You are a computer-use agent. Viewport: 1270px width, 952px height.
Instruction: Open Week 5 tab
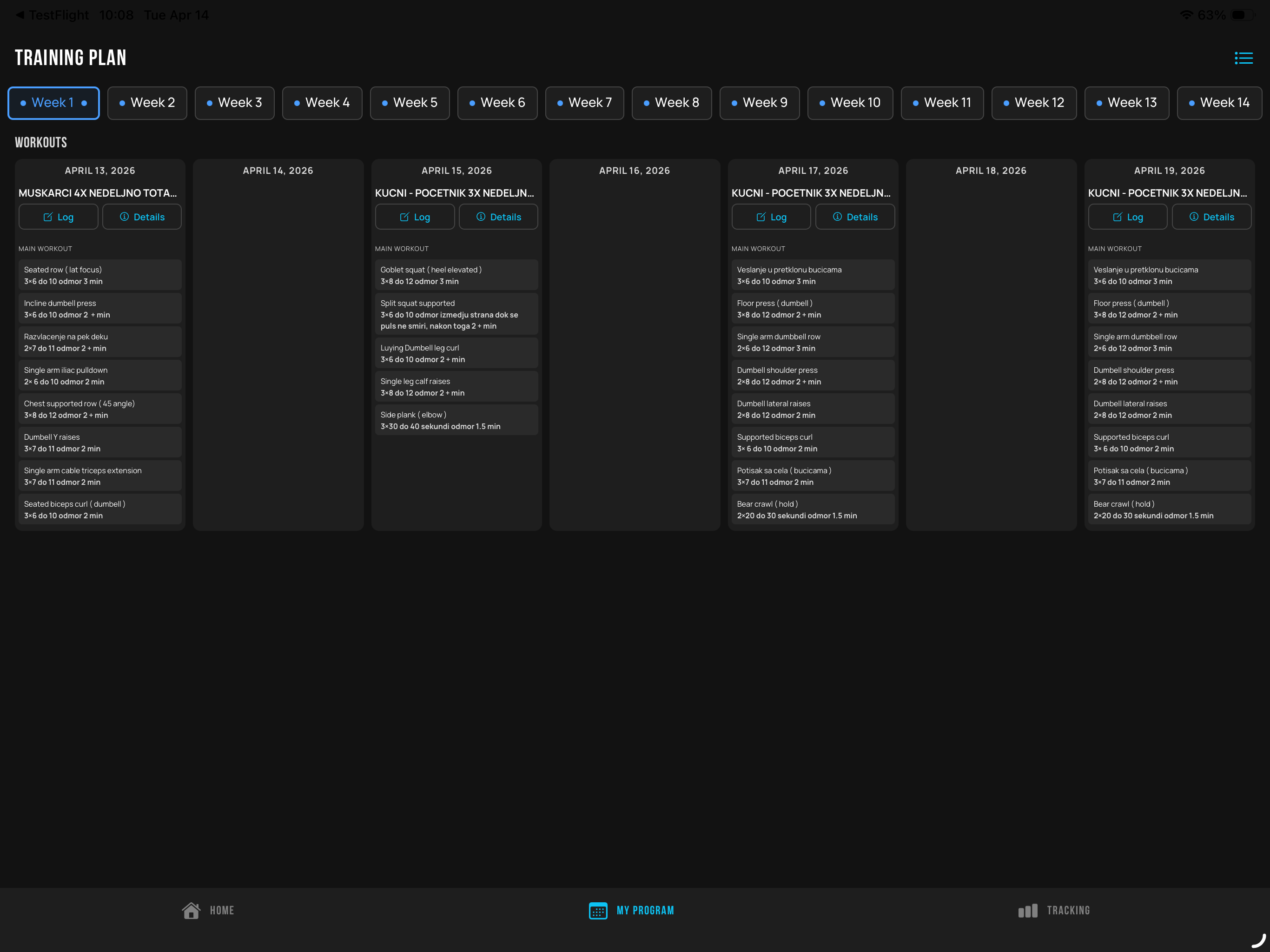click(x=410, y=103)
